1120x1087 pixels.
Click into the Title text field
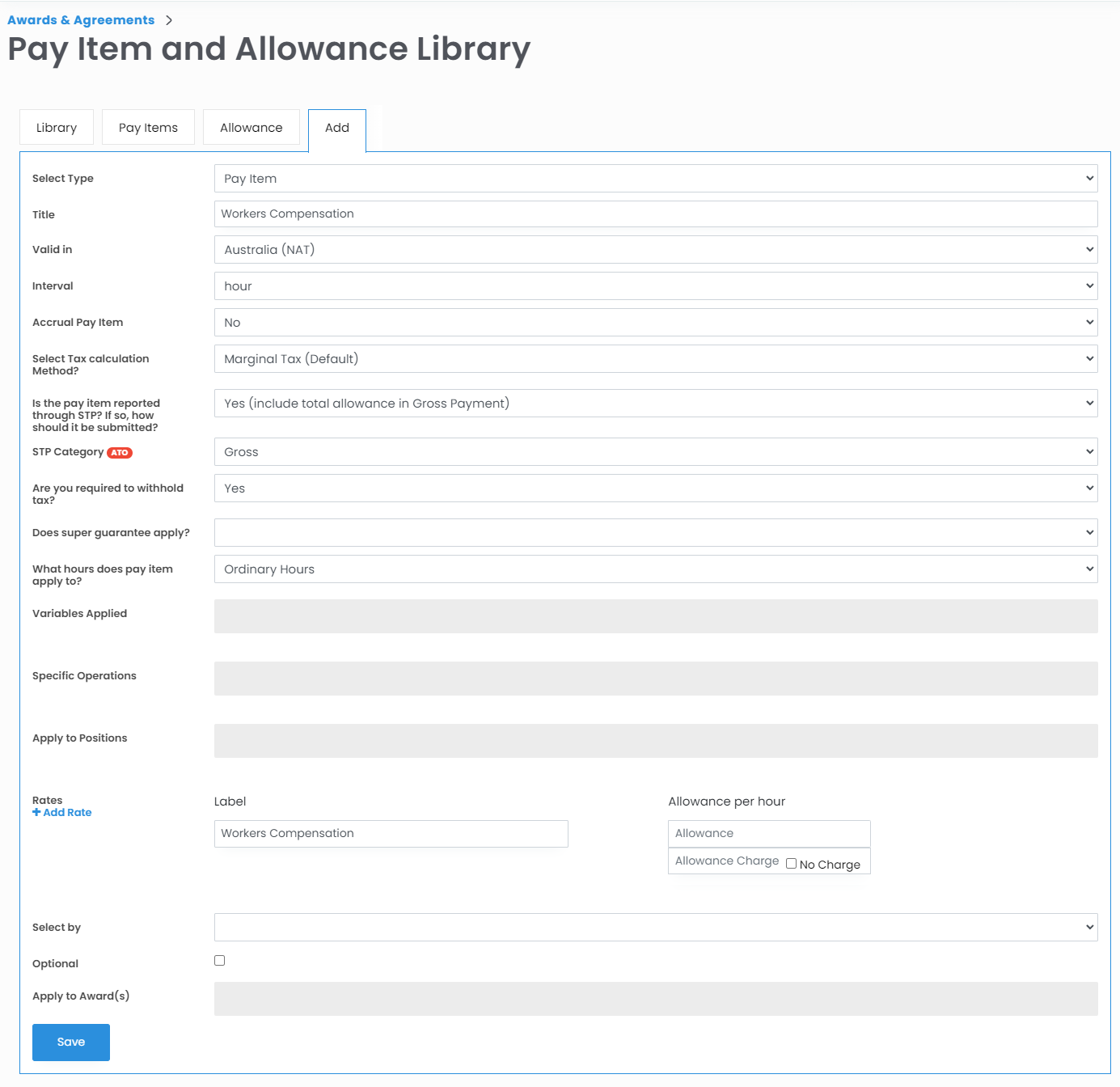(655, 214)
